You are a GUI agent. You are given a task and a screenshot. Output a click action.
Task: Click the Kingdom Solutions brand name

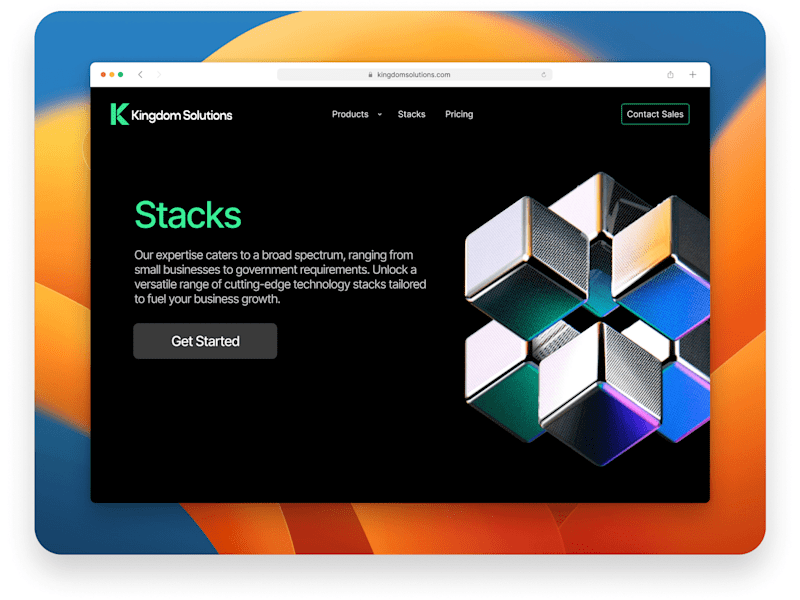(x=182, y=115)
